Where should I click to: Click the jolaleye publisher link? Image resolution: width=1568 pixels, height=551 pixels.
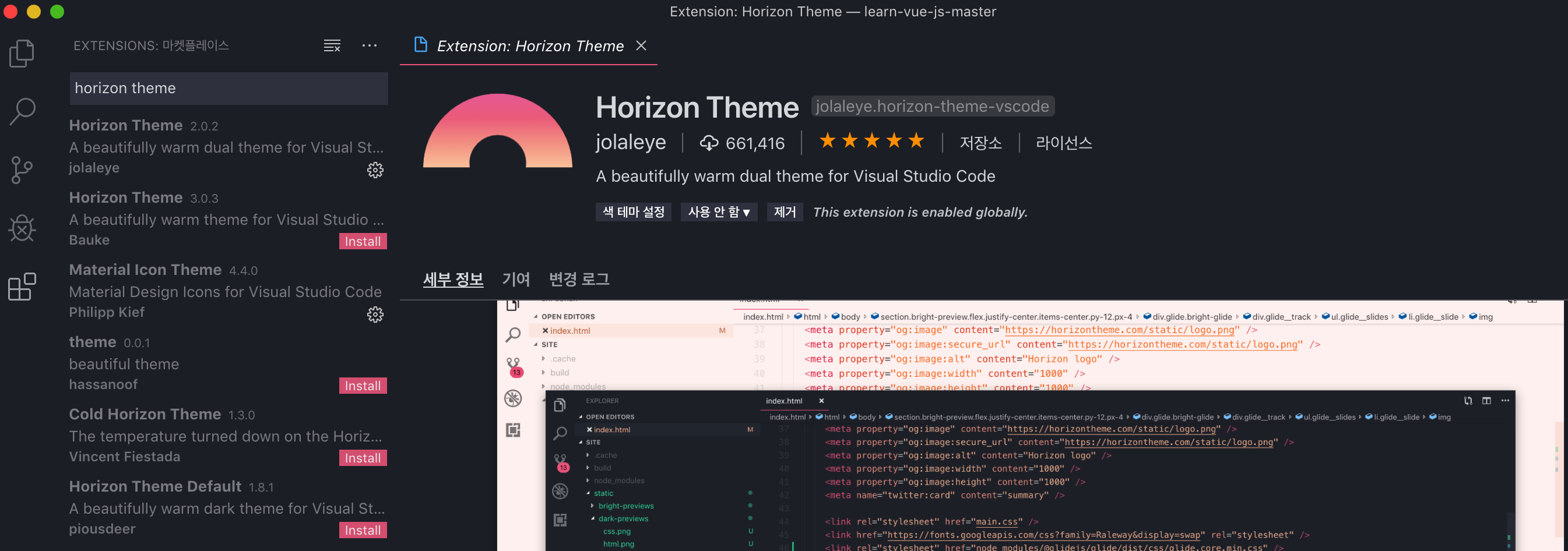point(631,142)
